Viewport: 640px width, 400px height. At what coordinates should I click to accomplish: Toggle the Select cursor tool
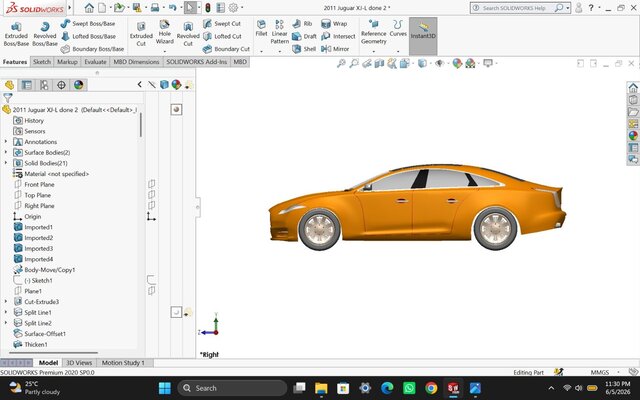(189, 8)
